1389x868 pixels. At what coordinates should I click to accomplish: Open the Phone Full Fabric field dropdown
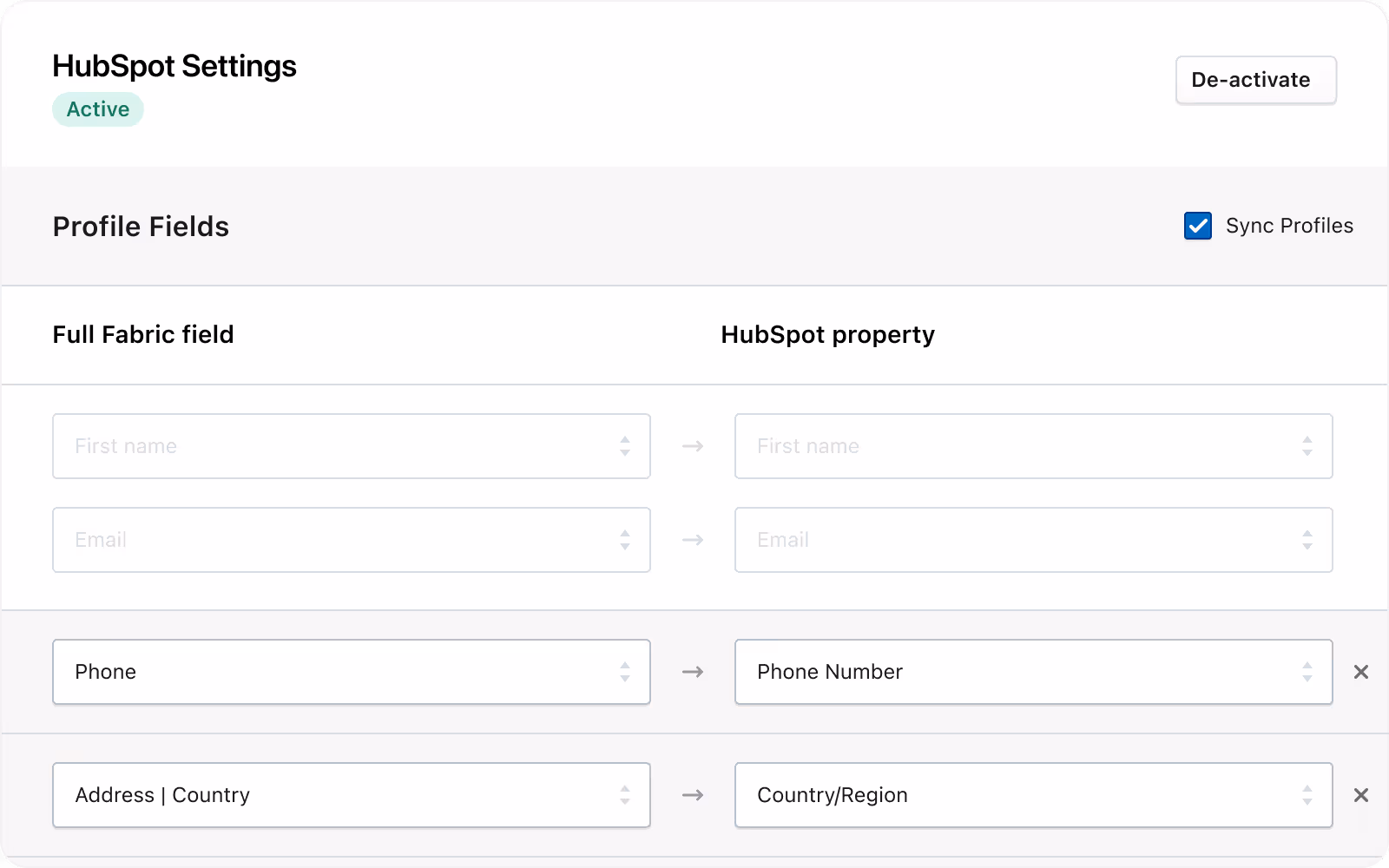pyautogui.click(x=351, y=672)
